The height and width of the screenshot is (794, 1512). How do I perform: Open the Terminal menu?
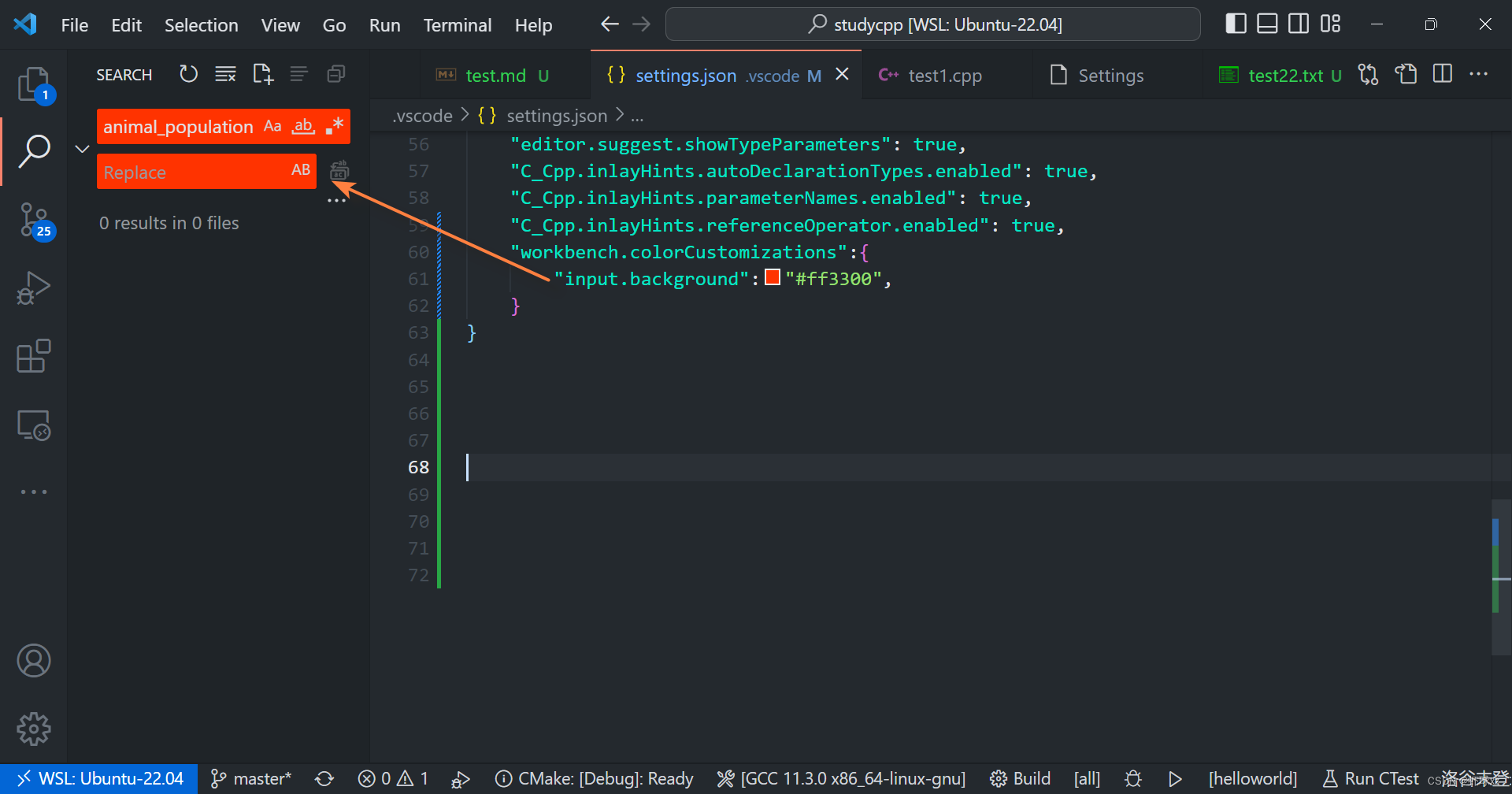[x=458, y=25]
